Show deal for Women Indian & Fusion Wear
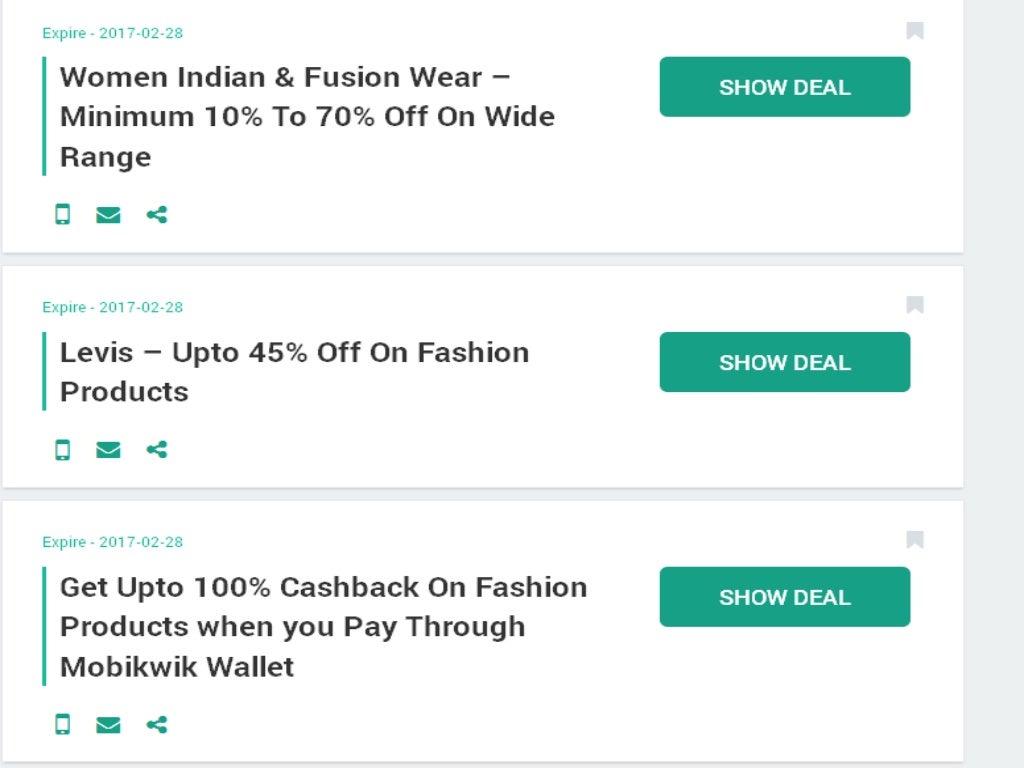Image resolution: width=1024 pixels, height=768 pixels. pos(785,87)
